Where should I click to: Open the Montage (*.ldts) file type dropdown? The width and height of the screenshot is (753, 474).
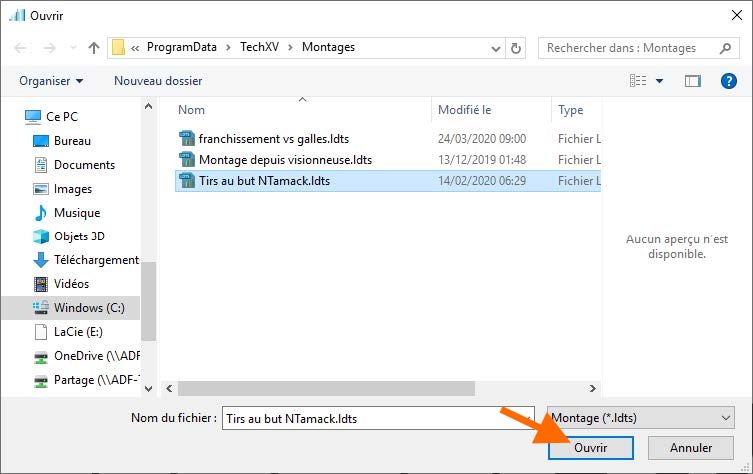tap(640, 418)
